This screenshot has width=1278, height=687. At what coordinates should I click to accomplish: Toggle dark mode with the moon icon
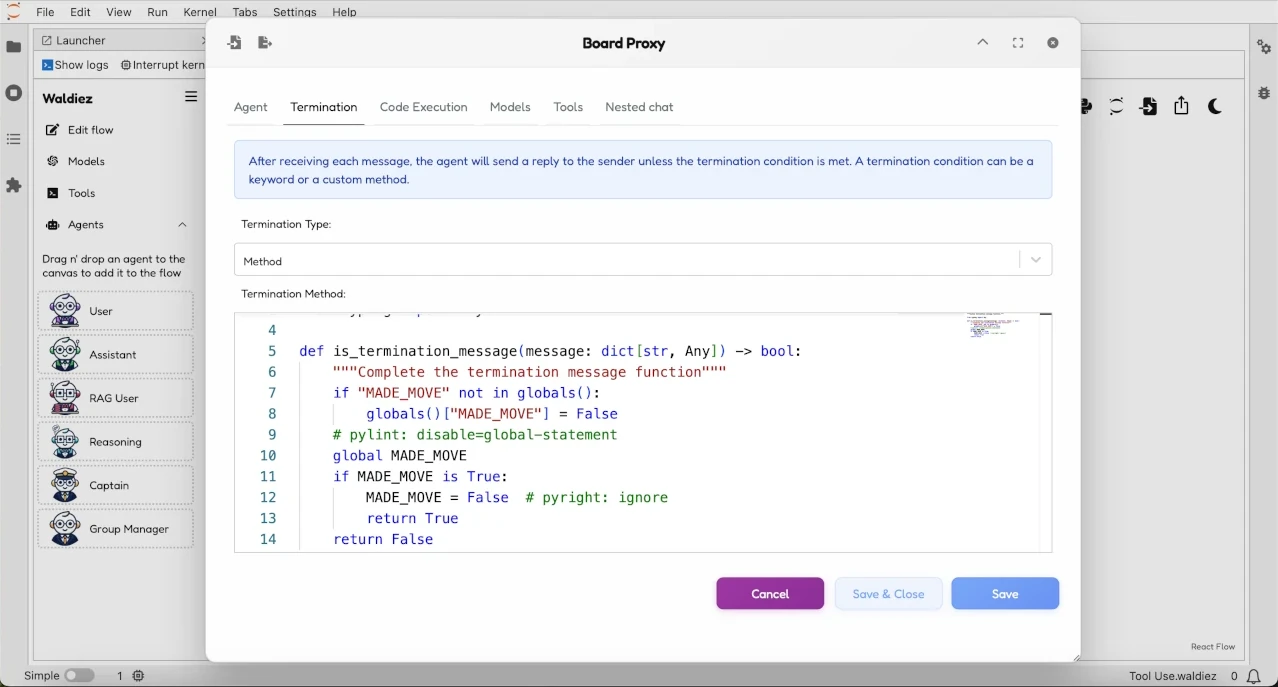1214,106
